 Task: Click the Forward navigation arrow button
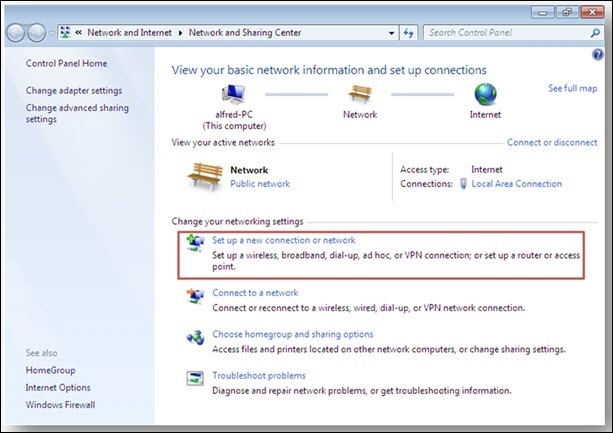(37, 33)
